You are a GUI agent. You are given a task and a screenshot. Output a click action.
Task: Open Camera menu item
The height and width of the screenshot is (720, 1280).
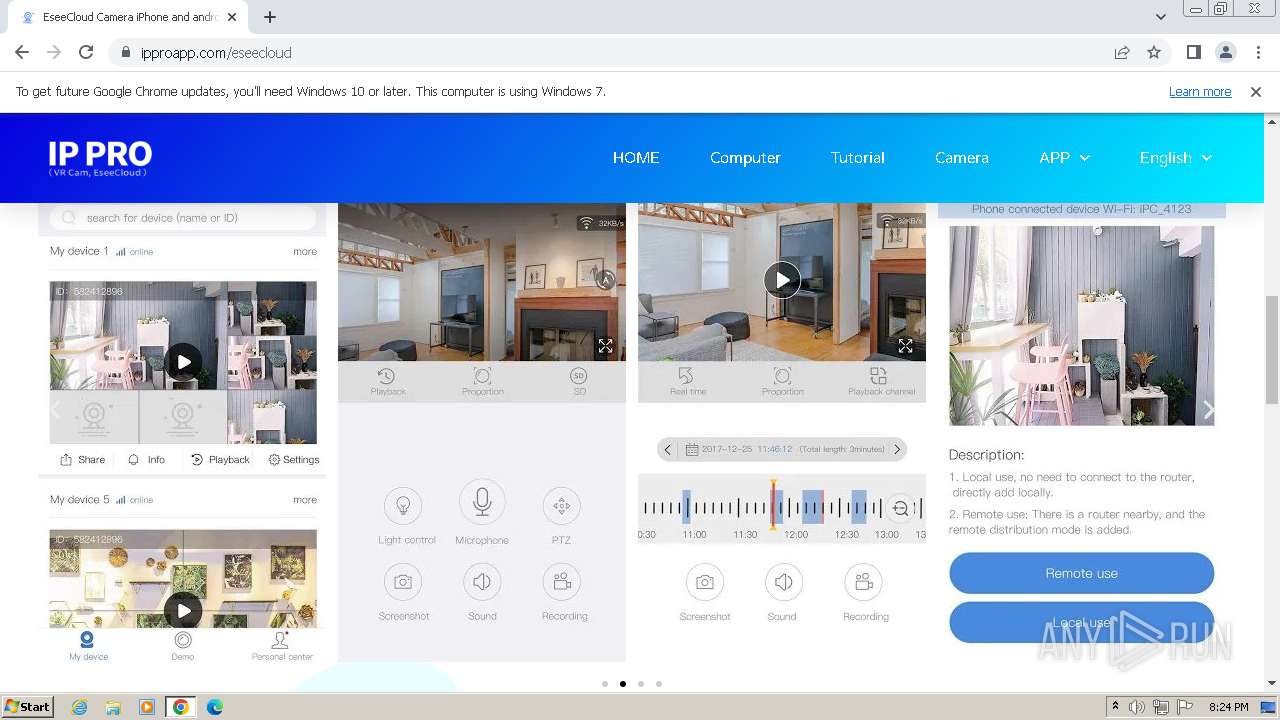(x=962, y=158)
